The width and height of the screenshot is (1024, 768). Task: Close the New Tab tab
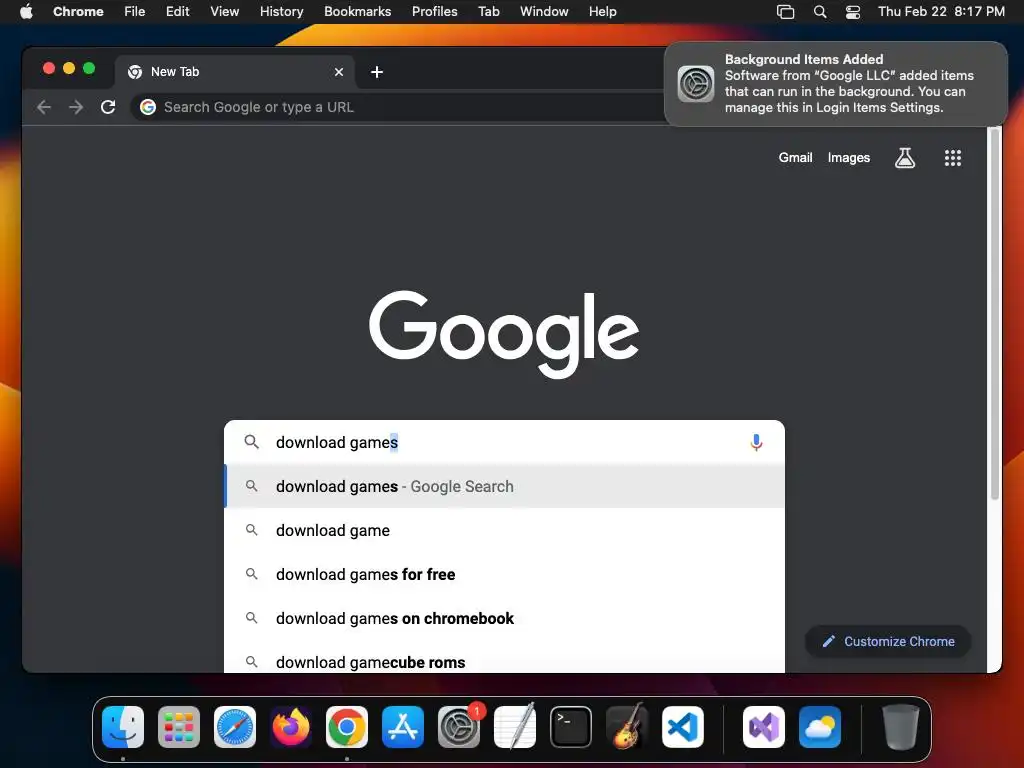pyautogui.click(x=339, y=72)
